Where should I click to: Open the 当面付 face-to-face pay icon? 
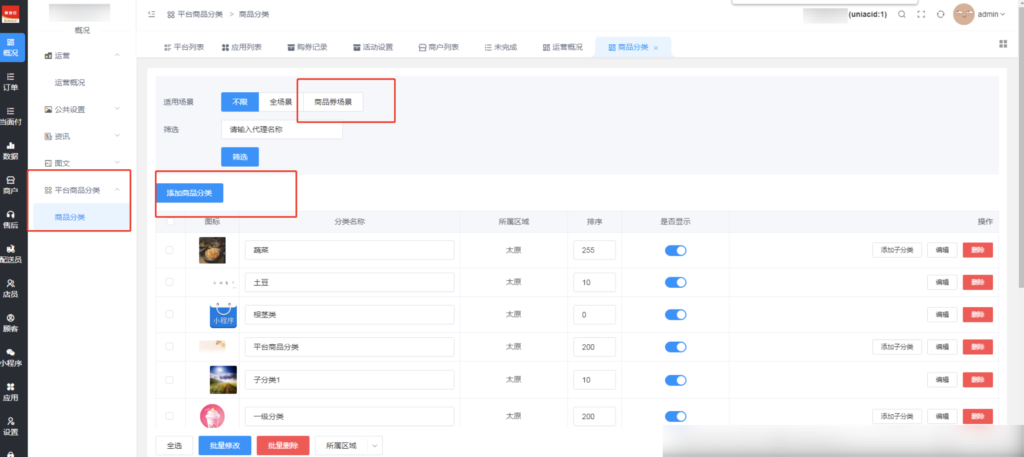coord(10,116)
